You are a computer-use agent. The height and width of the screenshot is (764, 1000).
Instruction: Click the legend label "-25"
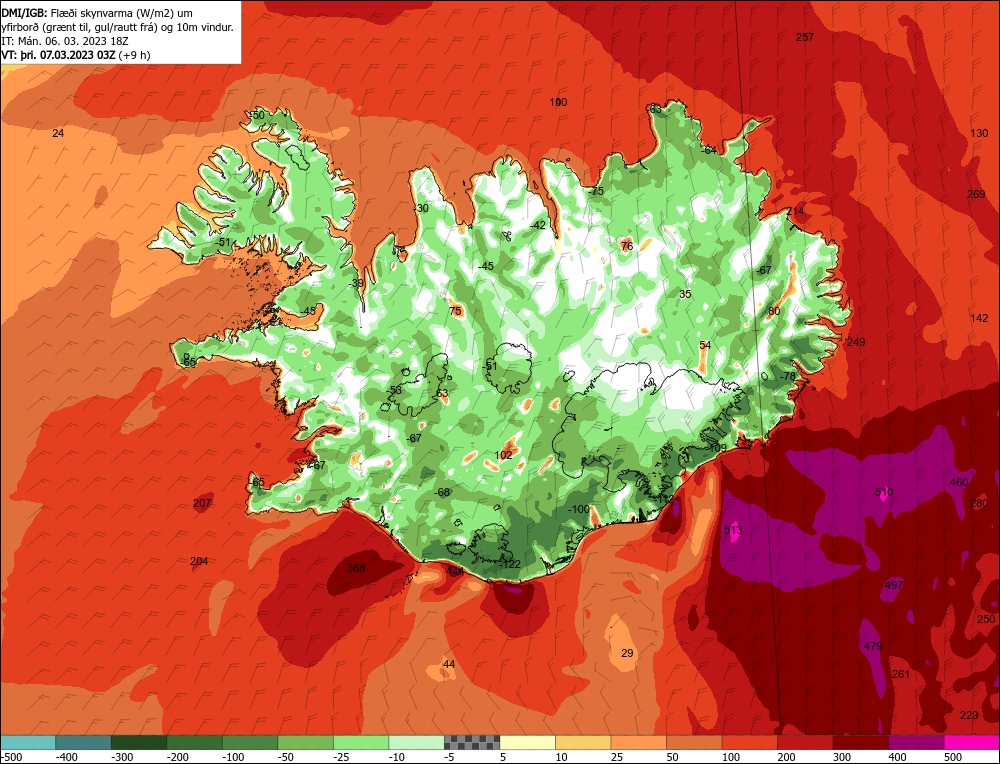coord(343,757)
